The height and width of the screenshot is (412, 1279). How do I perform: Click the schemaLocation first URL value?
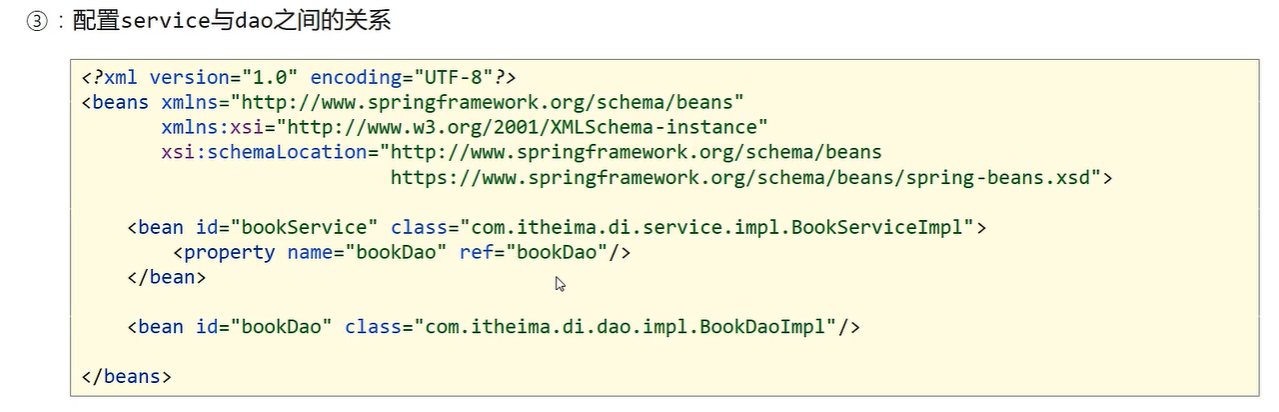pyautogui.click(x=635, y=152)
